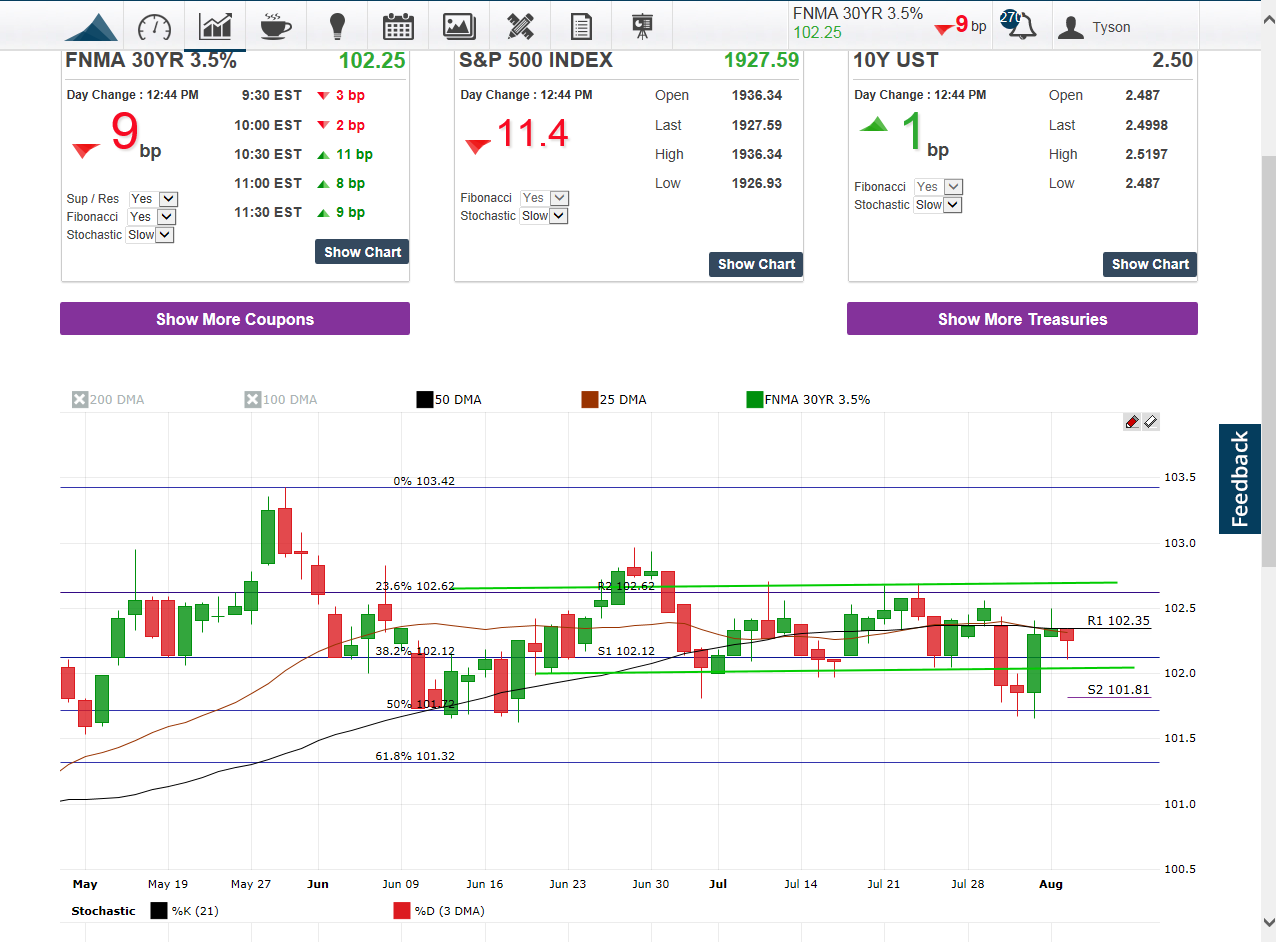Click the coffee cup icon in toolbar
Viewport: 1276px width, 942px height.
point(275,26)
